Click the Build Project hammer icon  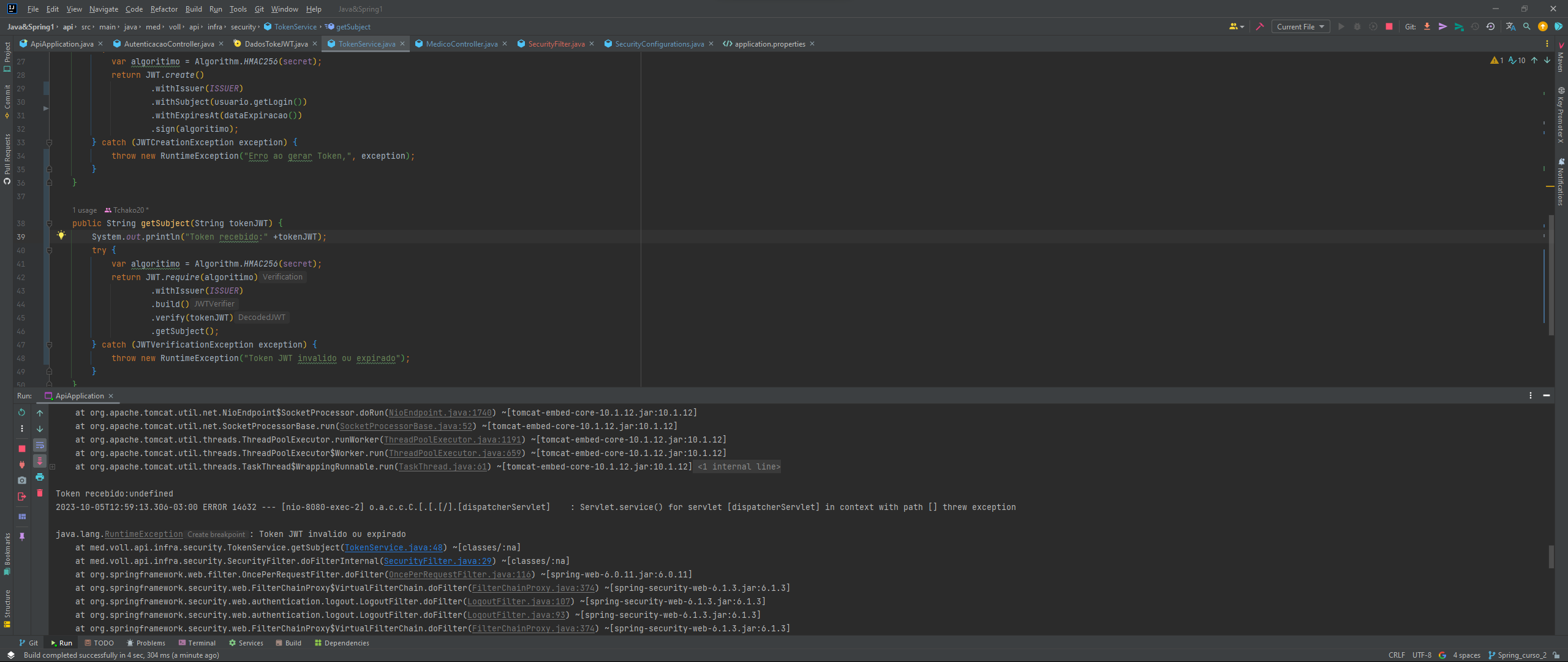click(1259, 26)
